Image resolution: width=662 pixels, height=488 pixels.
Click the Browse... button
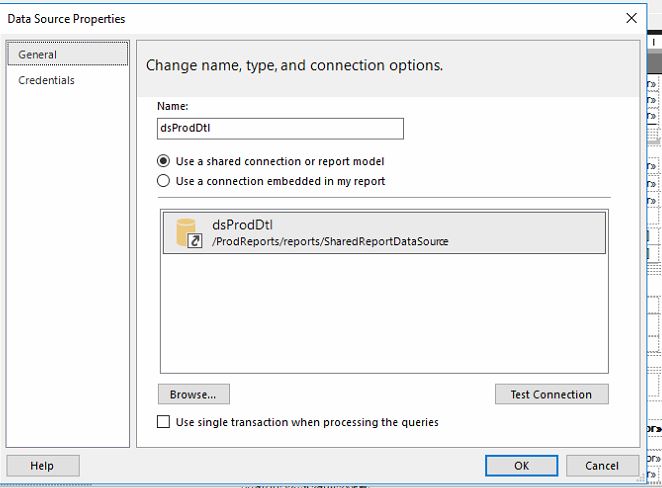193,394
